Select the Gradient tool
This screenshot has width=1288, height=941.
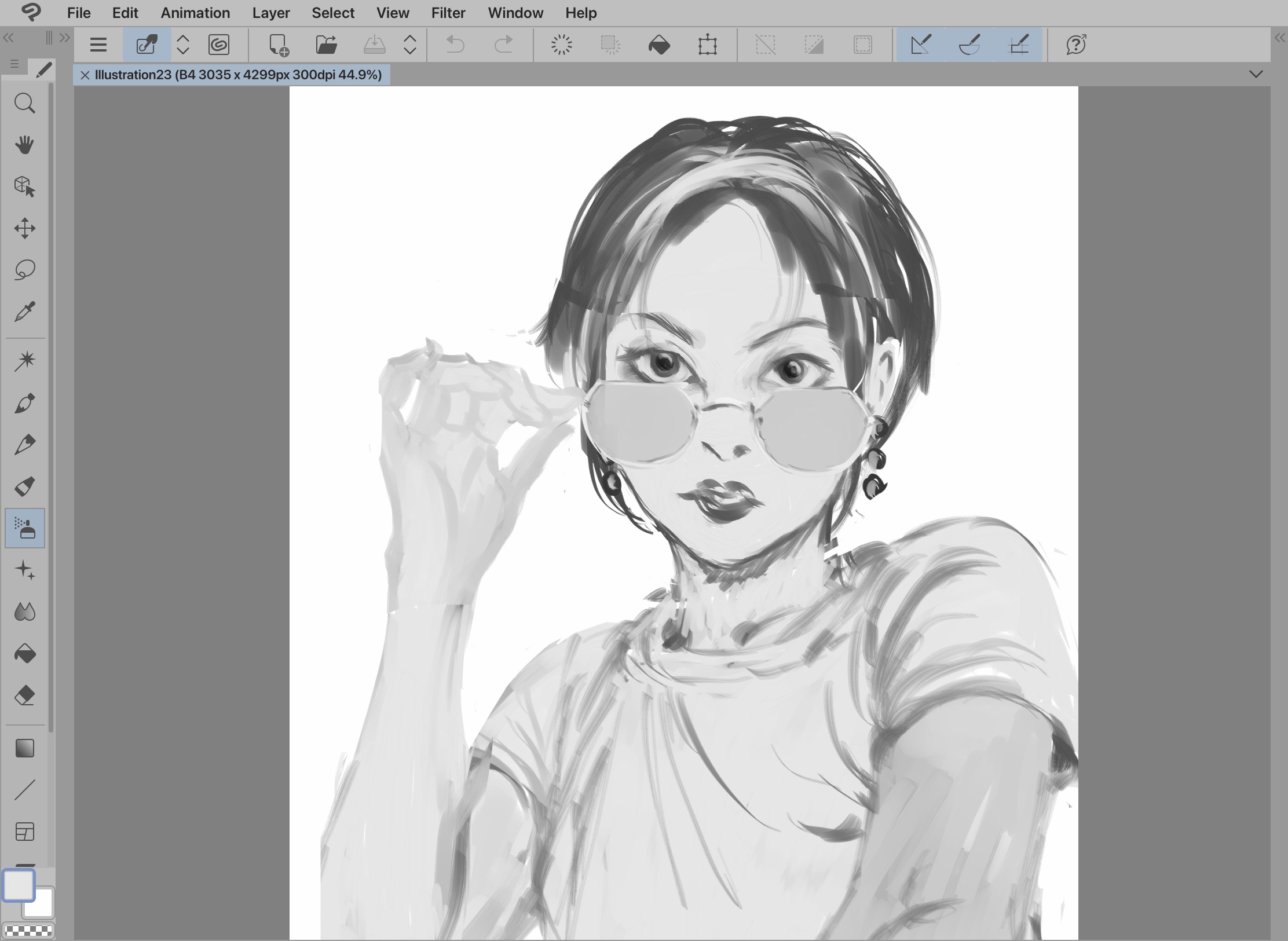[x=24, y=748]
